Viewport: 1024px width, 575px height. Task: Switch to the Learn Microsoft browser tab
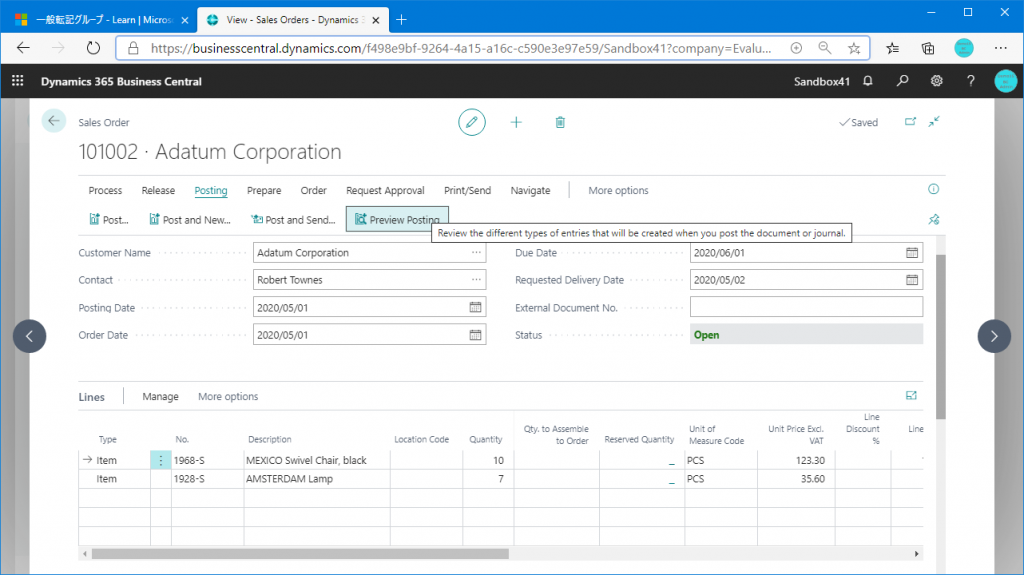[103, 20]
